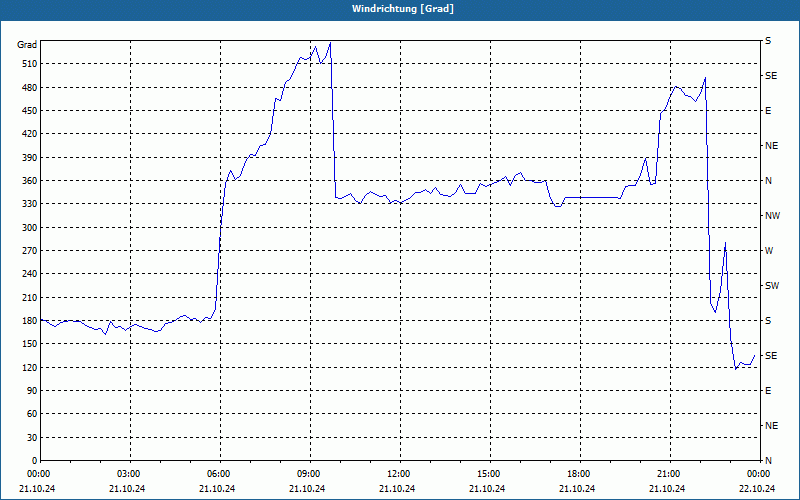Image resolution: width=800 pixels, height=500 pixels.
Task: Click the 120 y-axis value
Action: pyautogui.click(x=30, y=368)
